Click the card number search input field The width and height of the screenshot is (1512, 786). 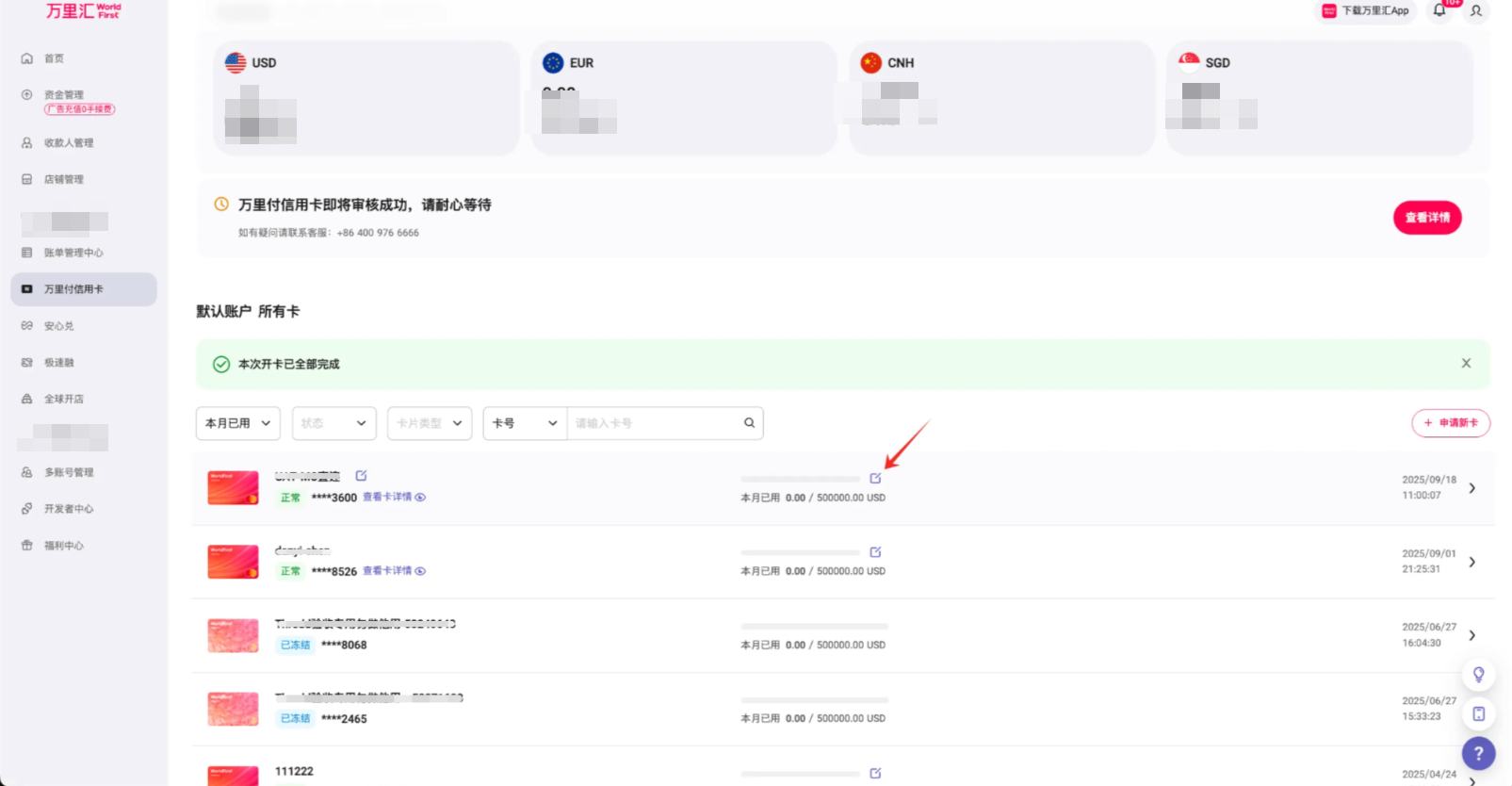[655, 423]
